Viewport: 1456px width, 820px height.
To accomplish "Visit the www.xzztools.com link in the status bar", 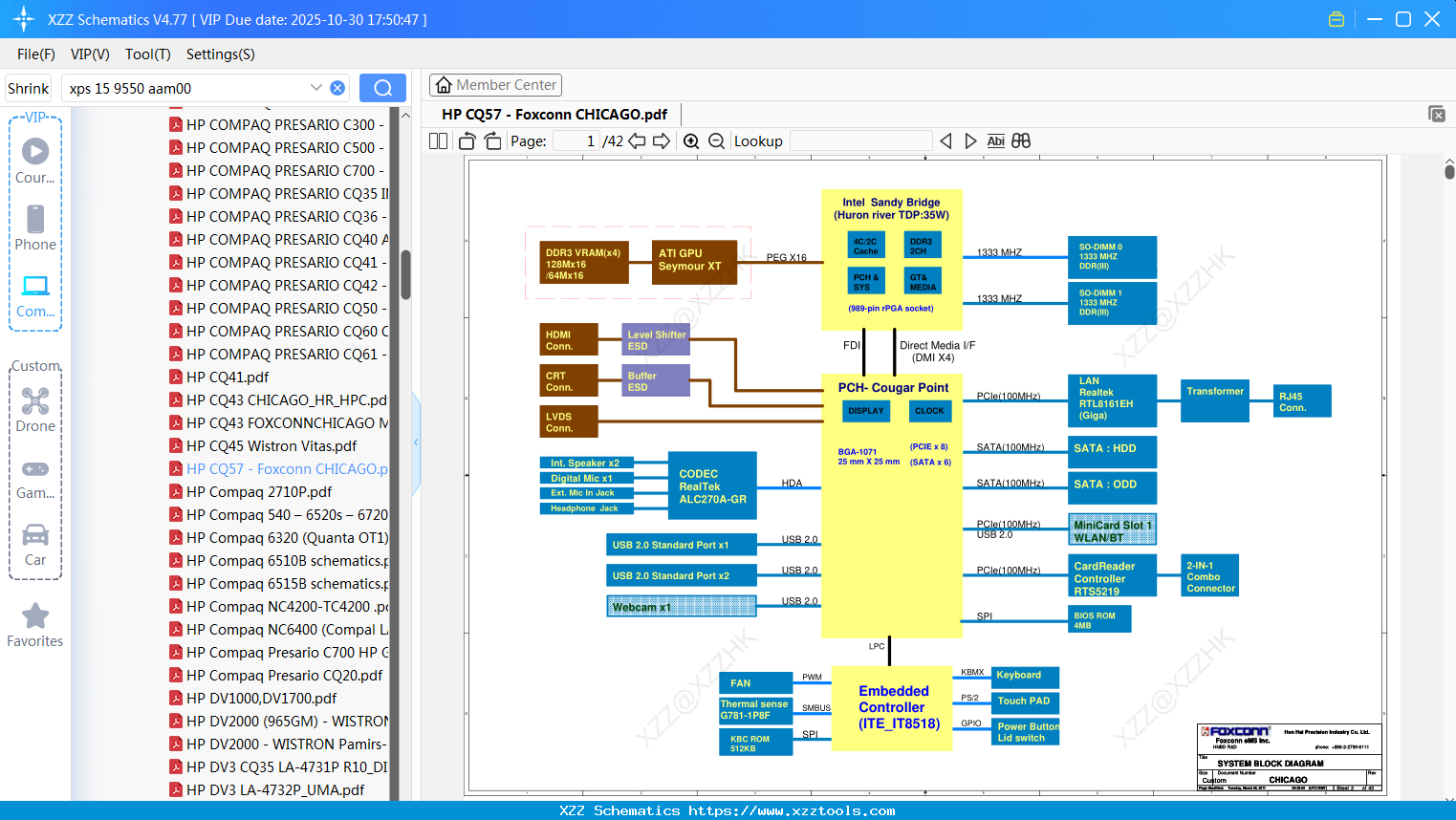I will coord(792,810).
